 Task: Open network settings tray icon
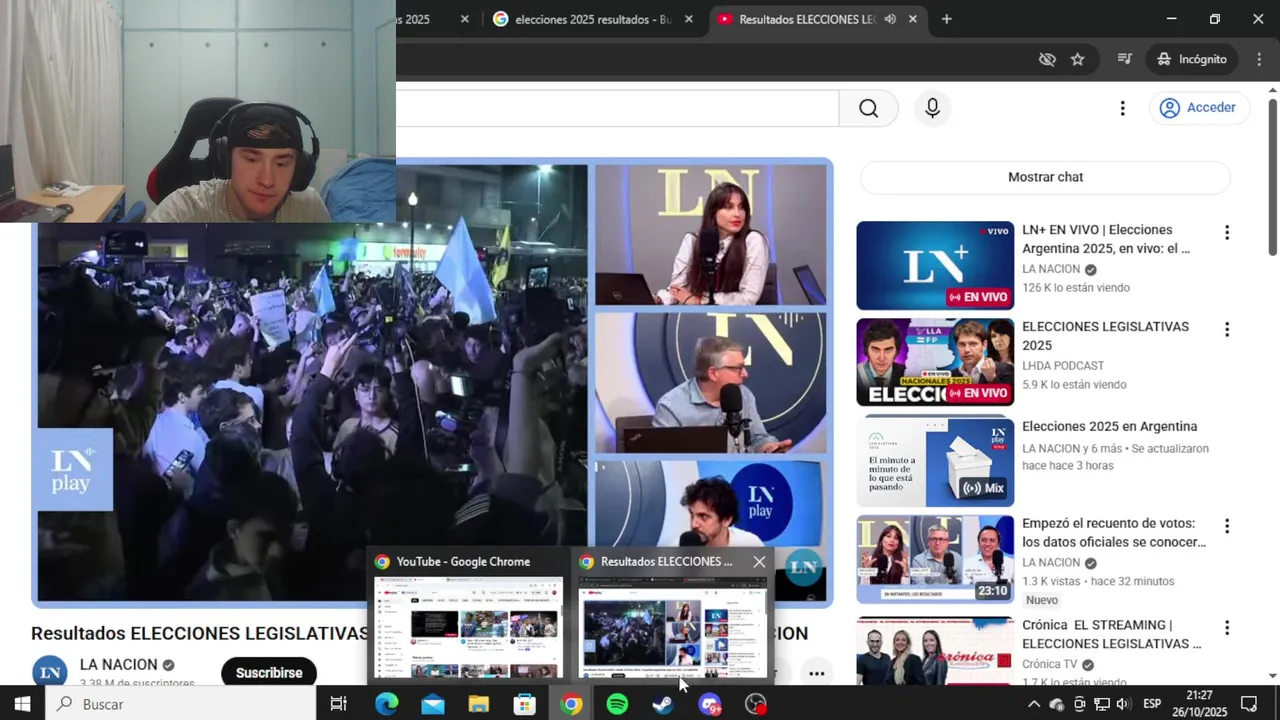[x=1101, y=704]
